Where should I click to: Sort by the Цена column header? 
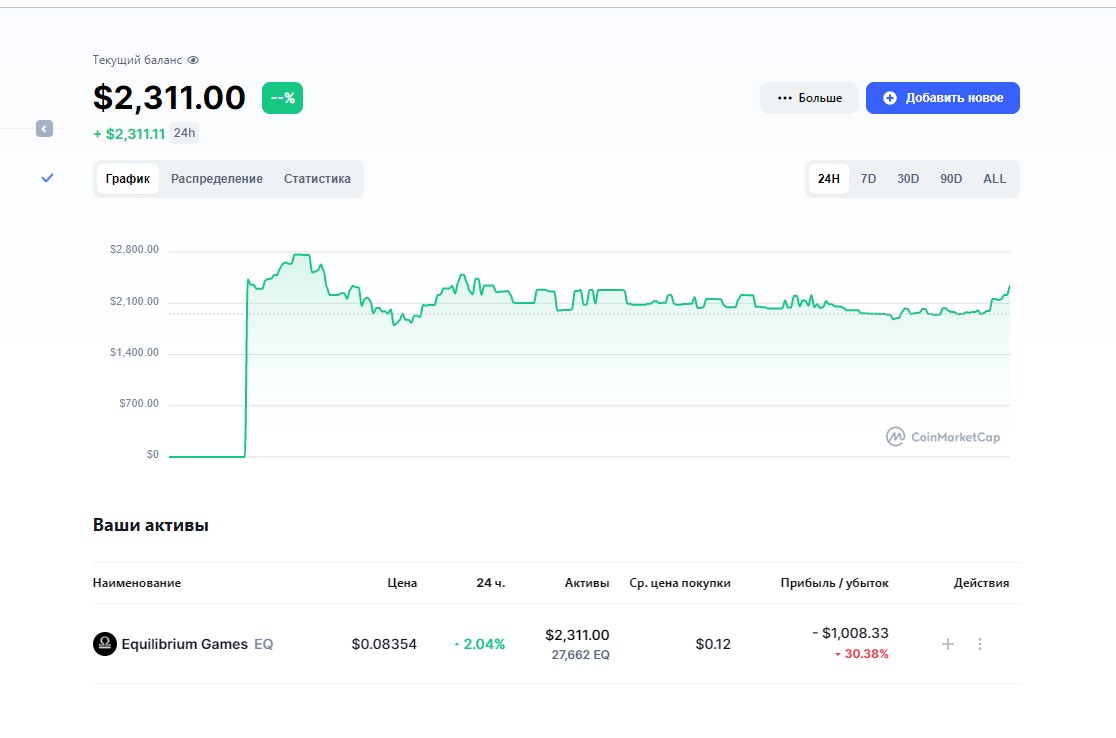pos(402,583)
